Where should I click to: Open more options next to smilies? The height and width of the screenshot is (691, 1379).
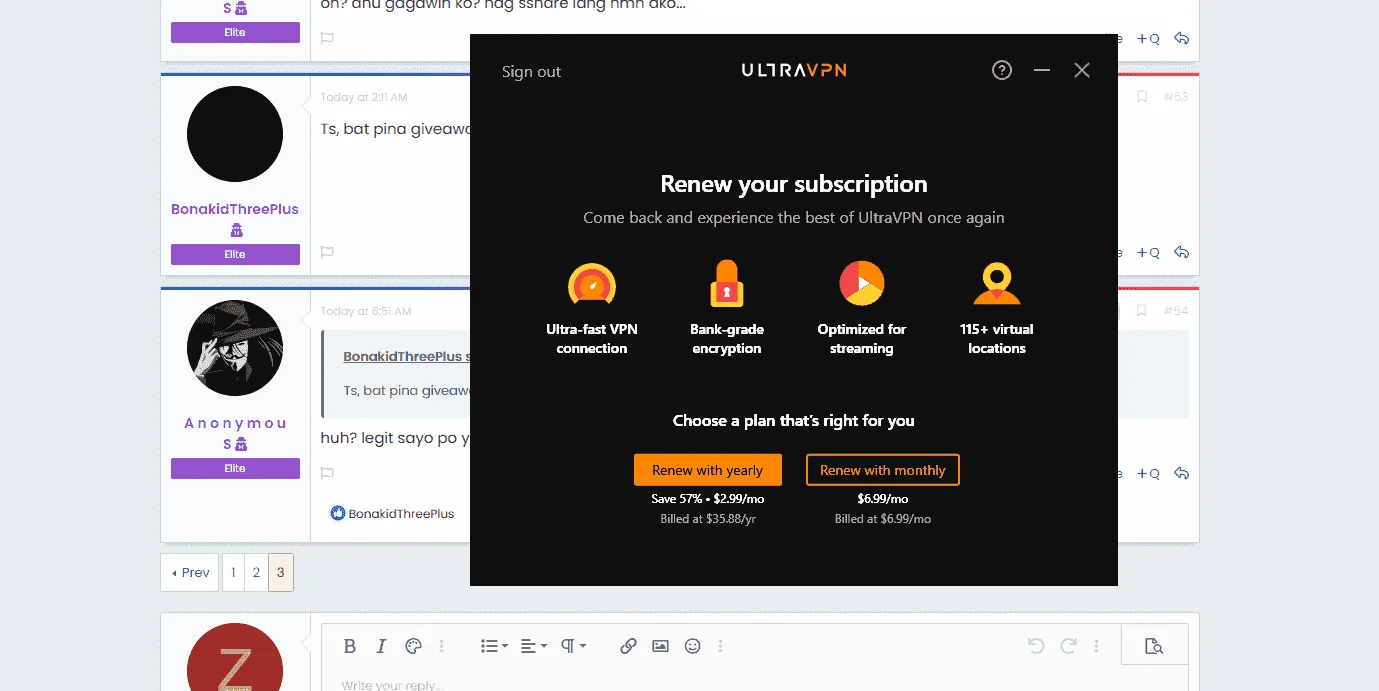pyautogui.click(x=721, y=646)
